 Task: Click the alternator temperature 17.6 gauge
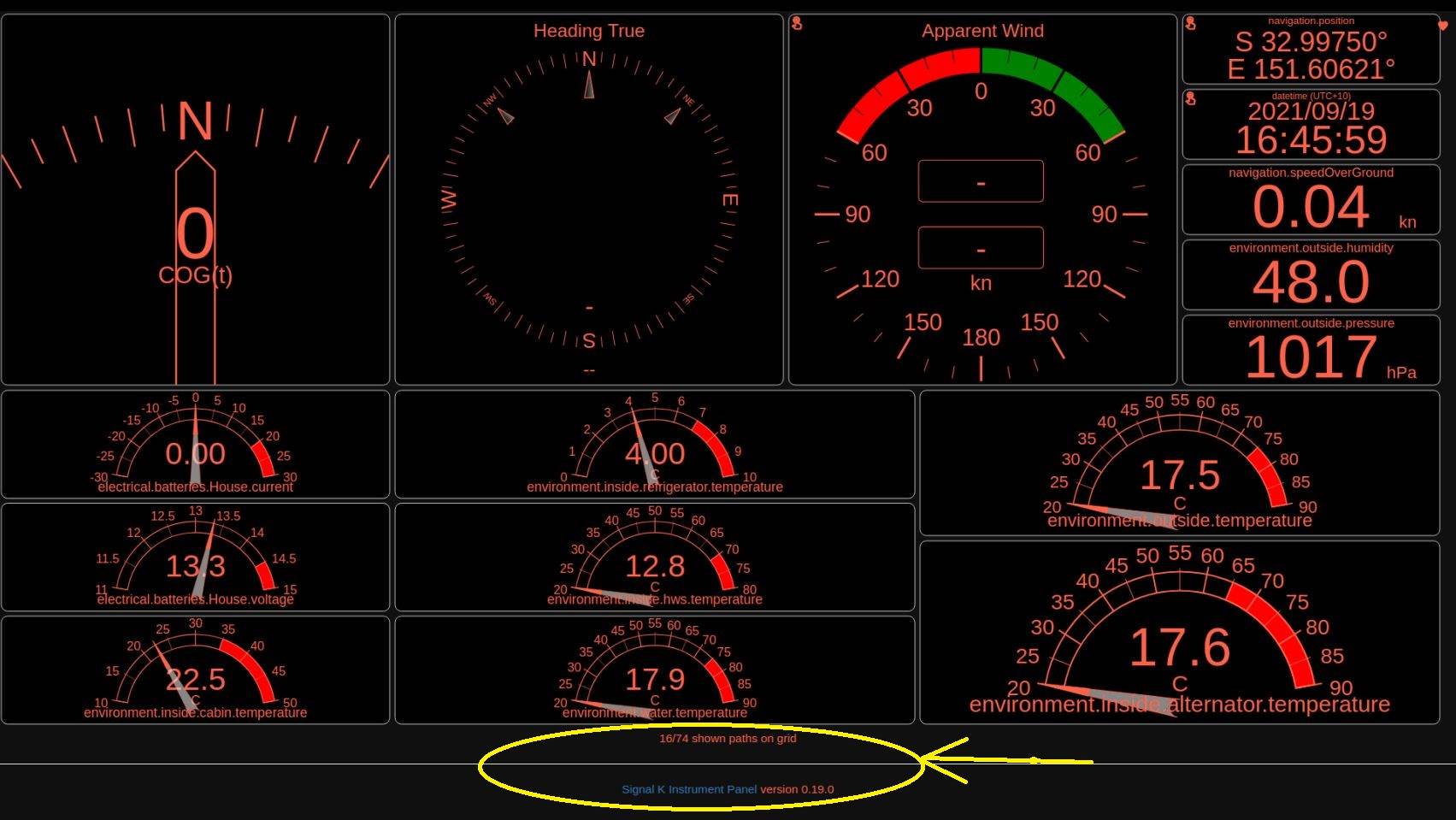[x=1179, y=633]
